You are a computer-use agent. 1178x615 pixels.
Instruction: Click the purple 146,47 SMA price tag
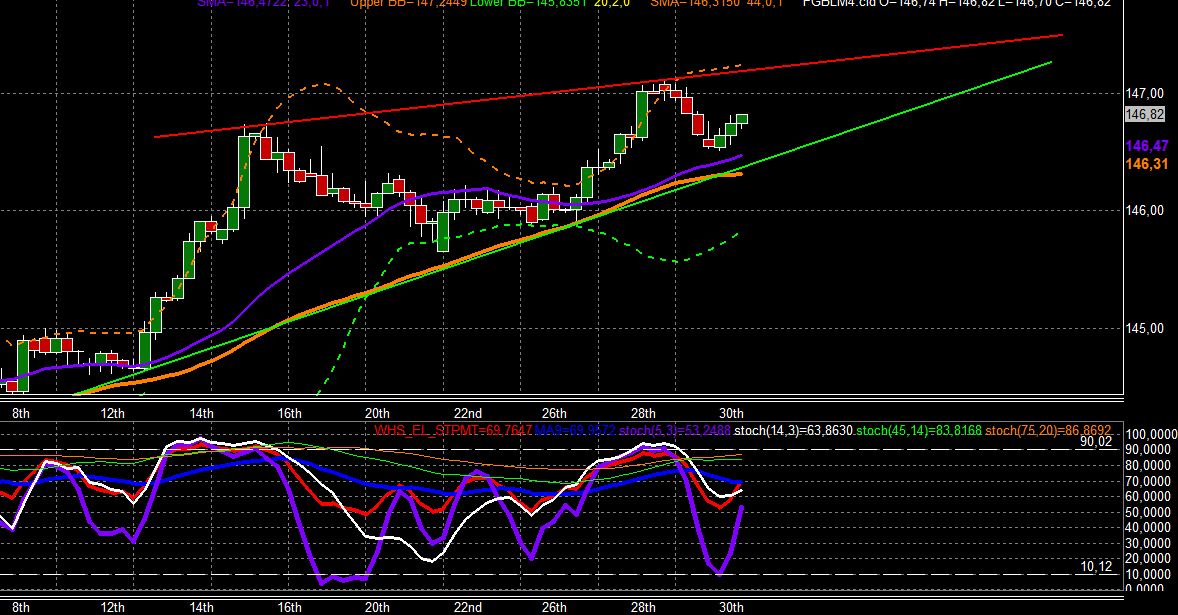[x=1146, y=146]
